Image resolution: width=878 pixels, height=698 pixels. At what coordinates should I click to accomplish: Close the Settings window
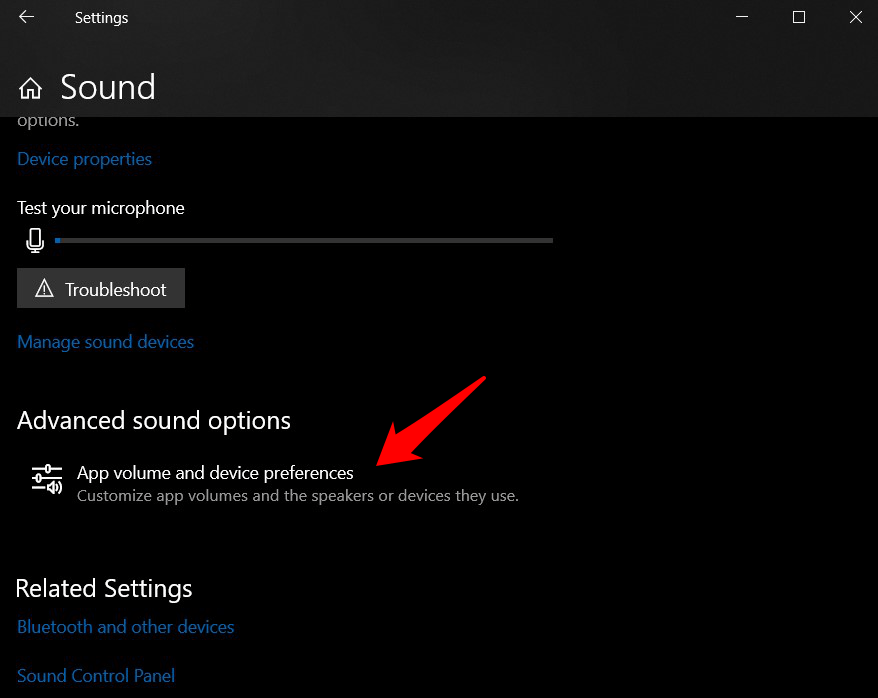[856, 17]
